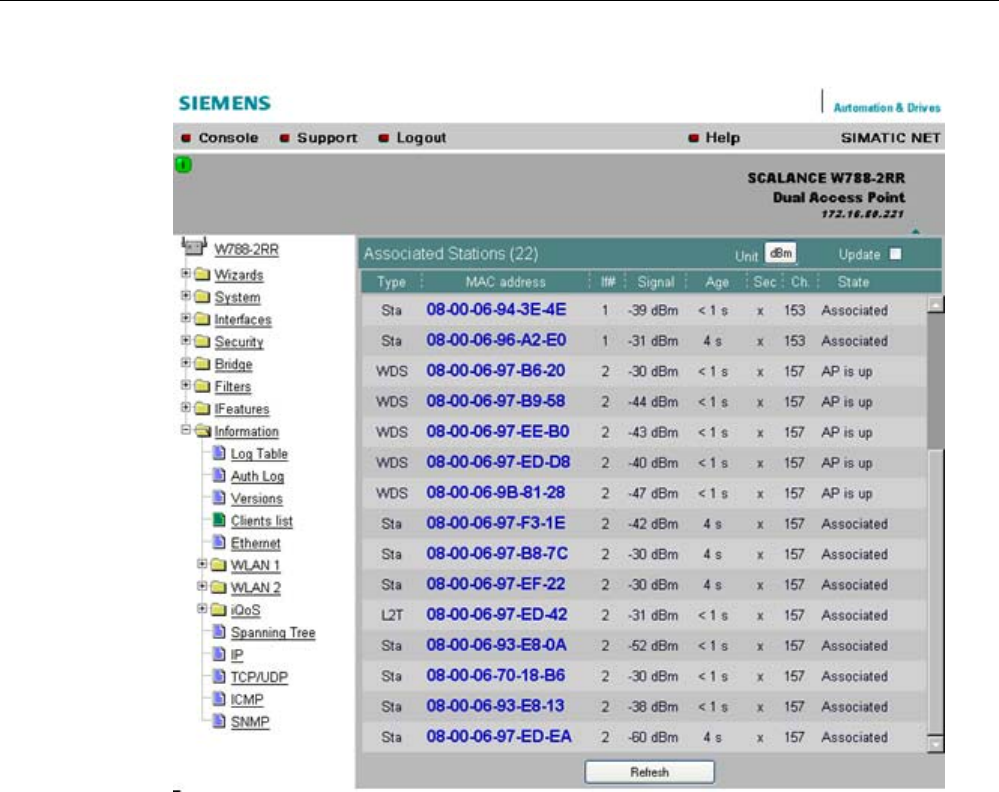The height and width of the screenshot is (792, 999).
Task: Open the Console menu item
Action: pos(228,138)
